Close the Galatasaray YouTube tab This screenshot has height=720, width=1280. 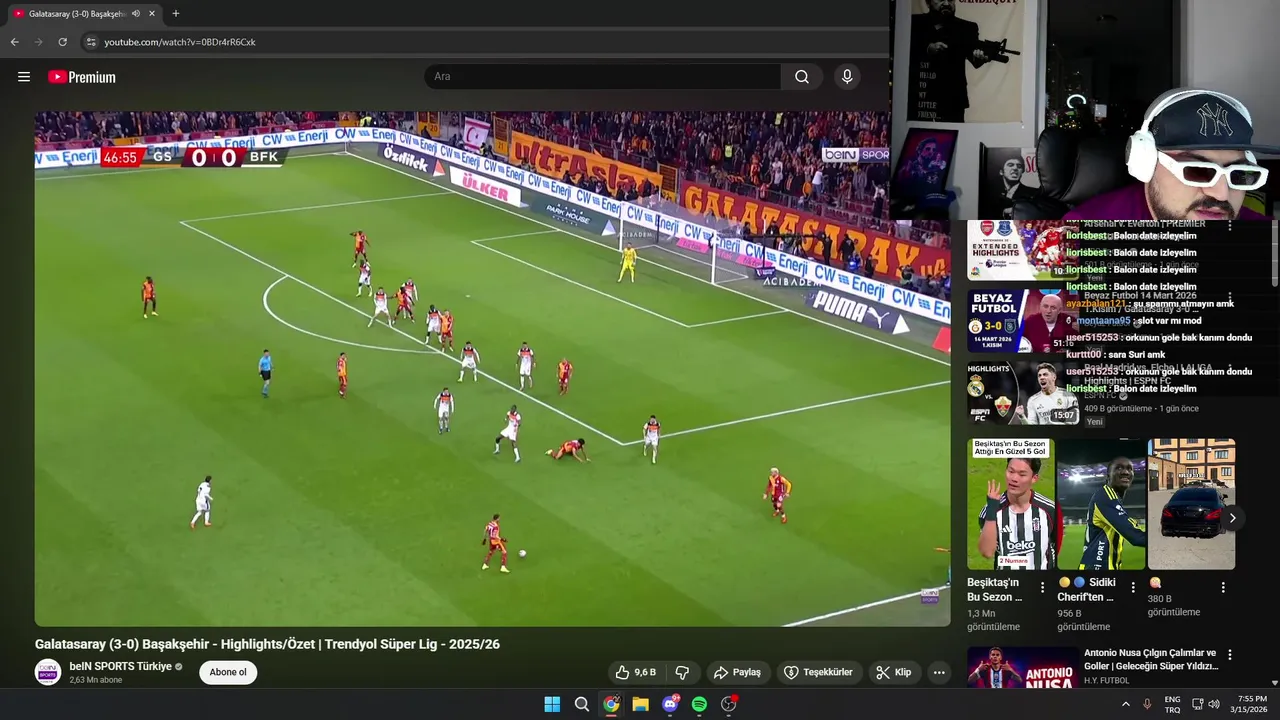[152, 14]
